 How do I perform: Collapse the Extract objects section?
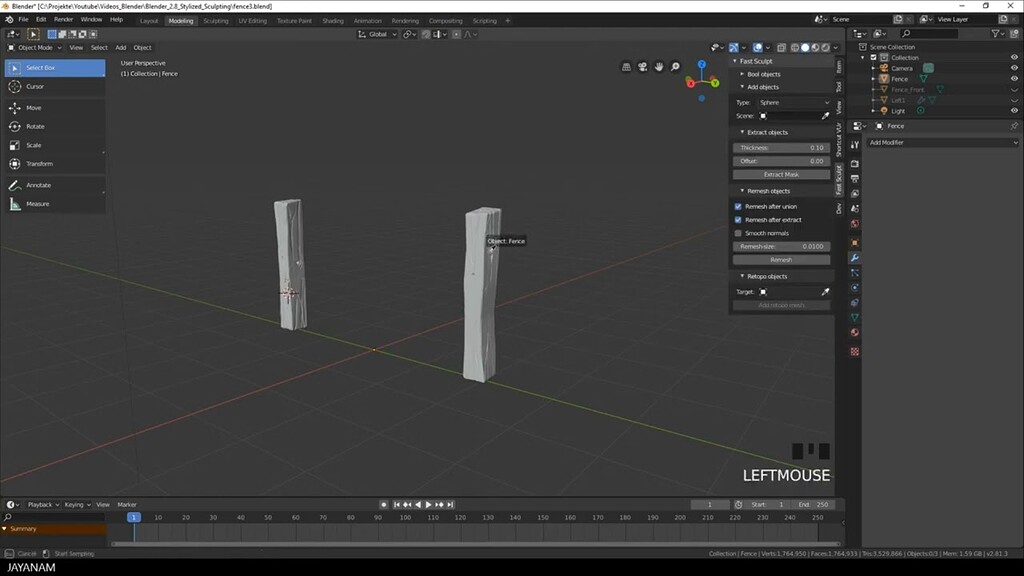pos(763,132)
